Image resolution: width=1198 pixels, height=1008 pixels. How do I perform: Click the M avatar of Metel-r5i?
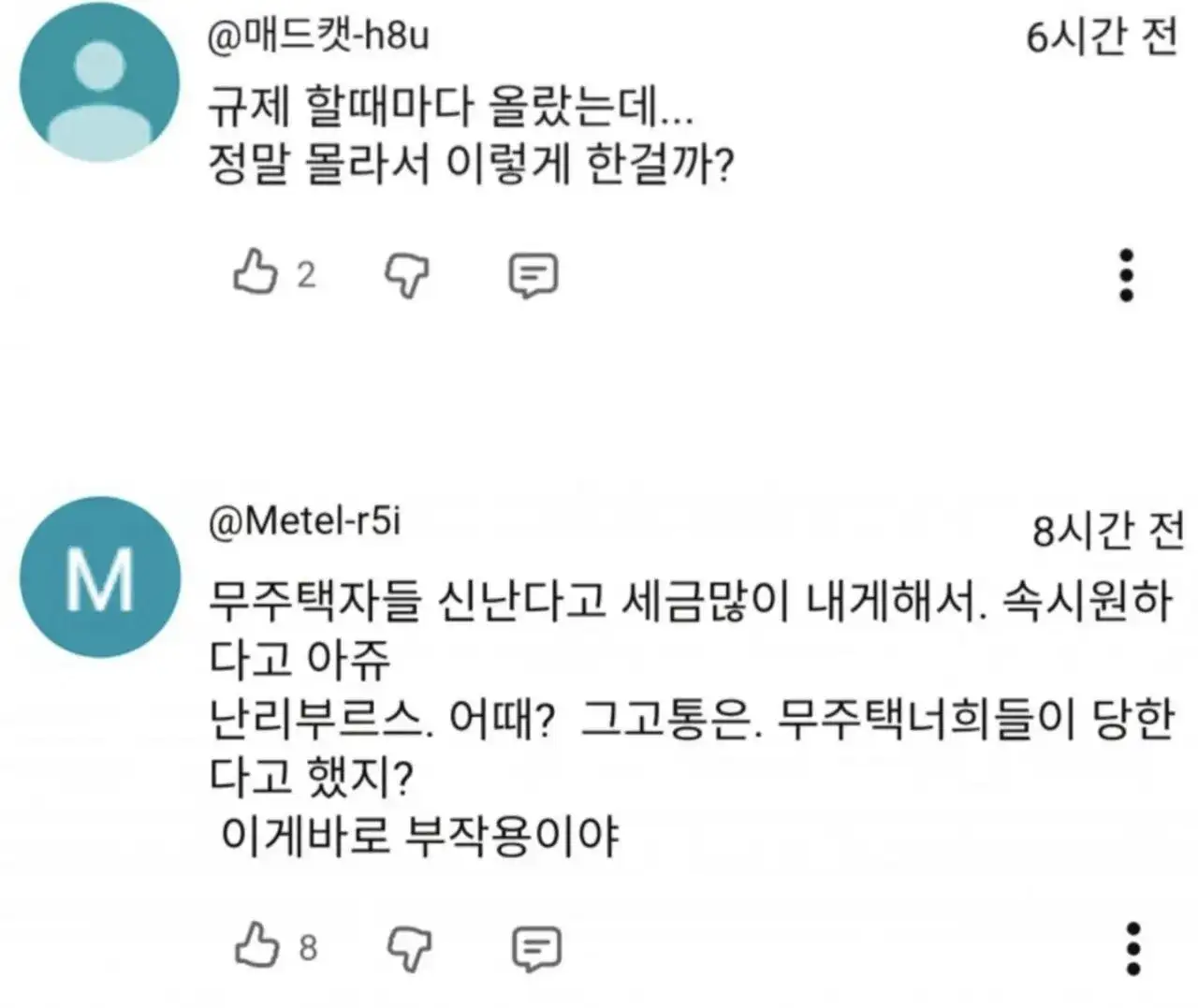coord(99,577)
